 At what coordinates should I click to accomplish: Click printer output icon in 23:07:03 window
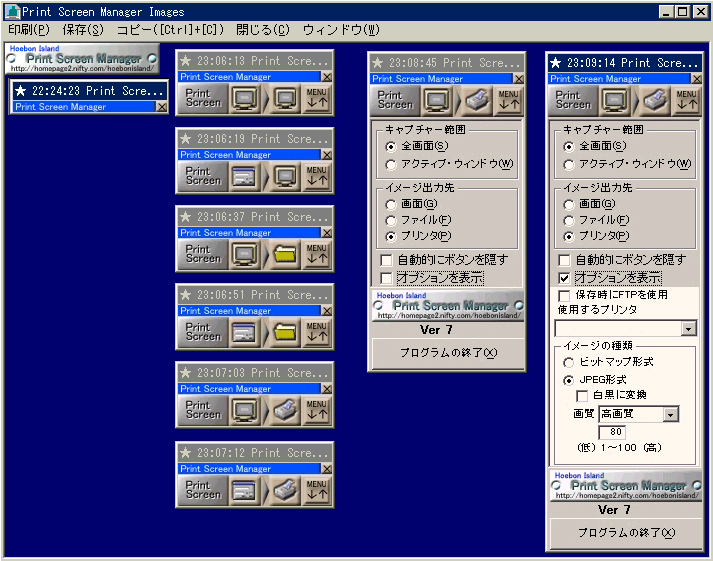(x=285, y=411)
